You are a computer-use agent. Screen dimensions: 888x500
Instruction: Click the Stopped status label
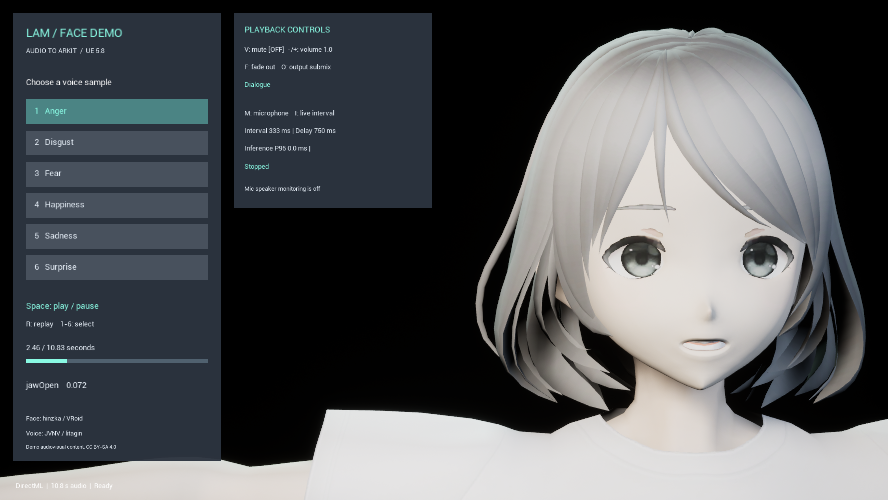click(257, 166)
